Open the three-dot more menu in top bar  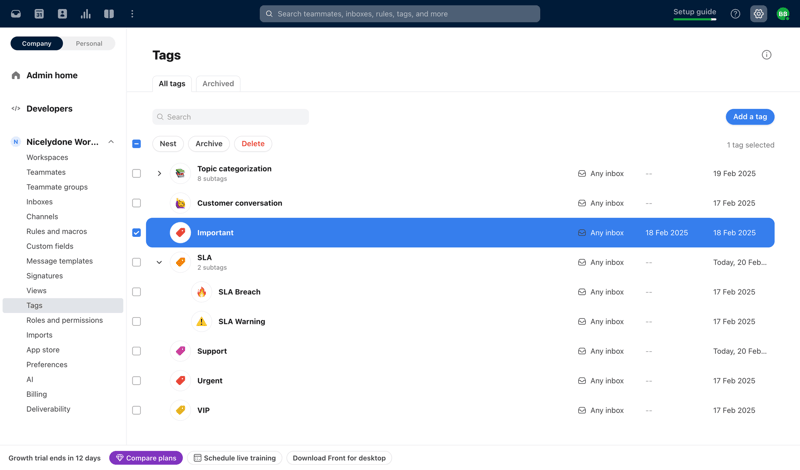pos(132,14)
